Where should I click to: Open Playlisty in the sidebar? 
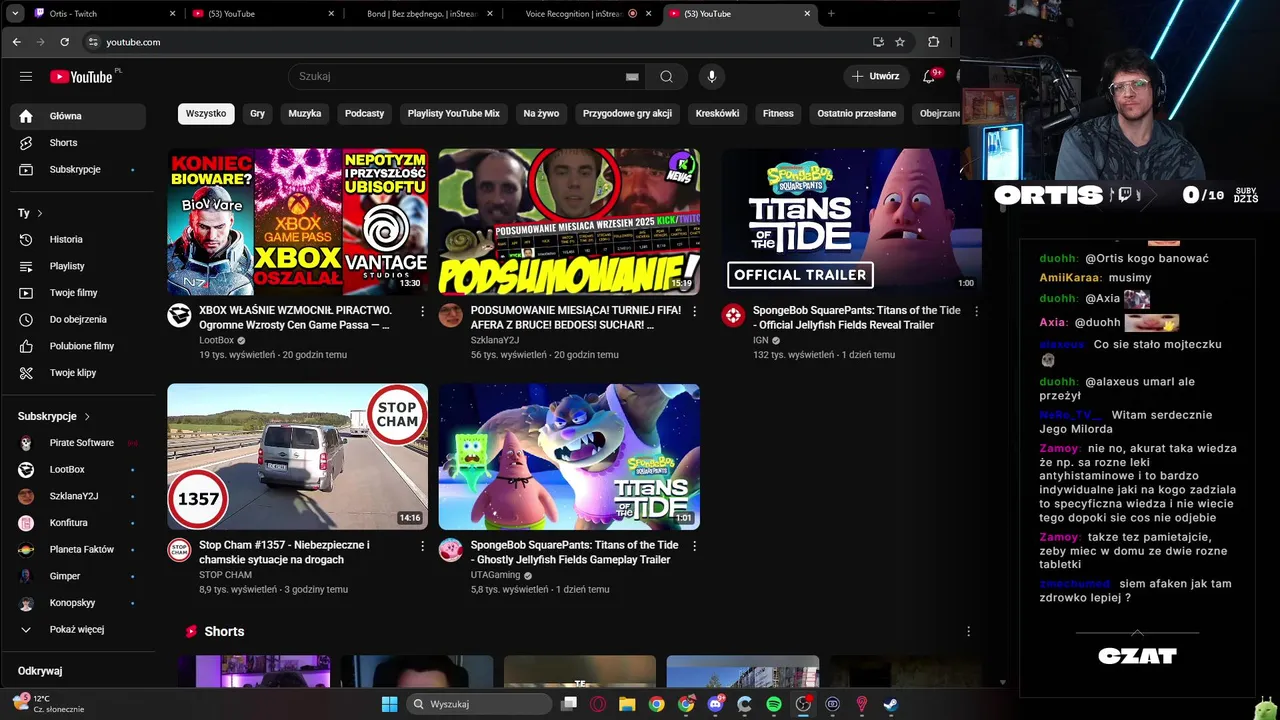78,266
